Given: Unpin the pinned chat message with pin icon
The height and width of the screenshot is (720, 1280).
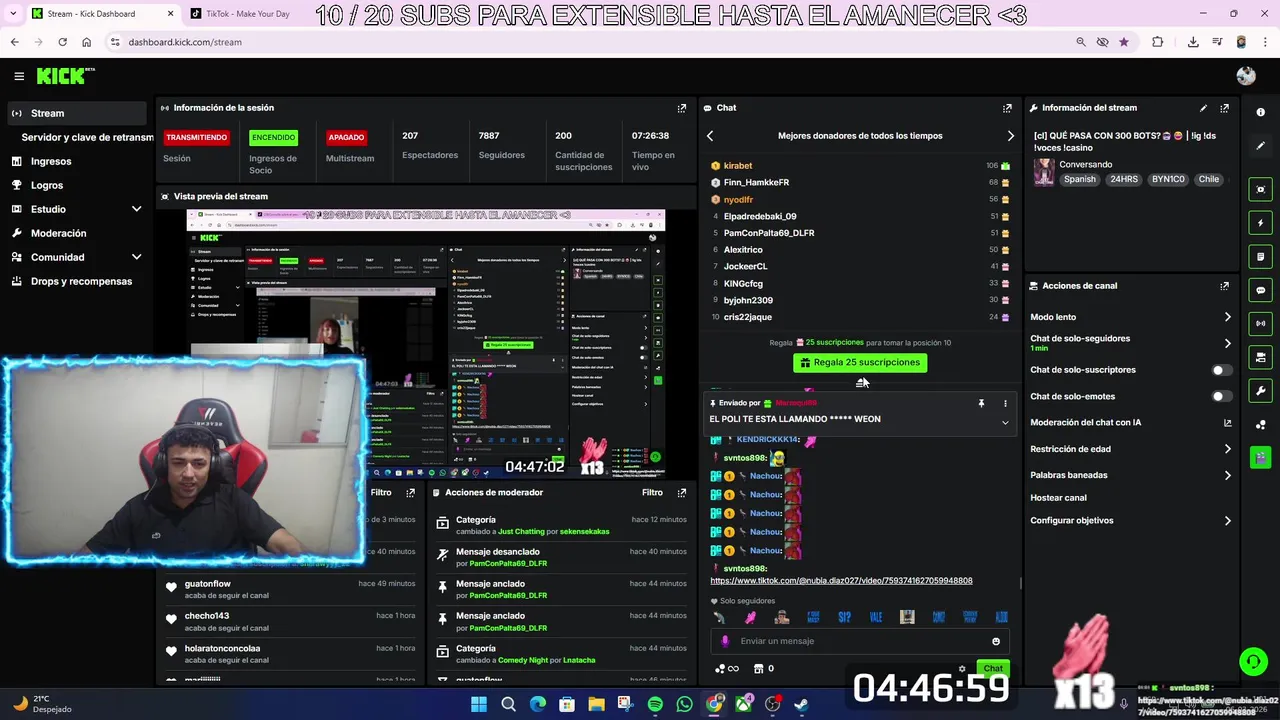Looking at the screenshot, I should pyautogui.click(x=981, y=403).
